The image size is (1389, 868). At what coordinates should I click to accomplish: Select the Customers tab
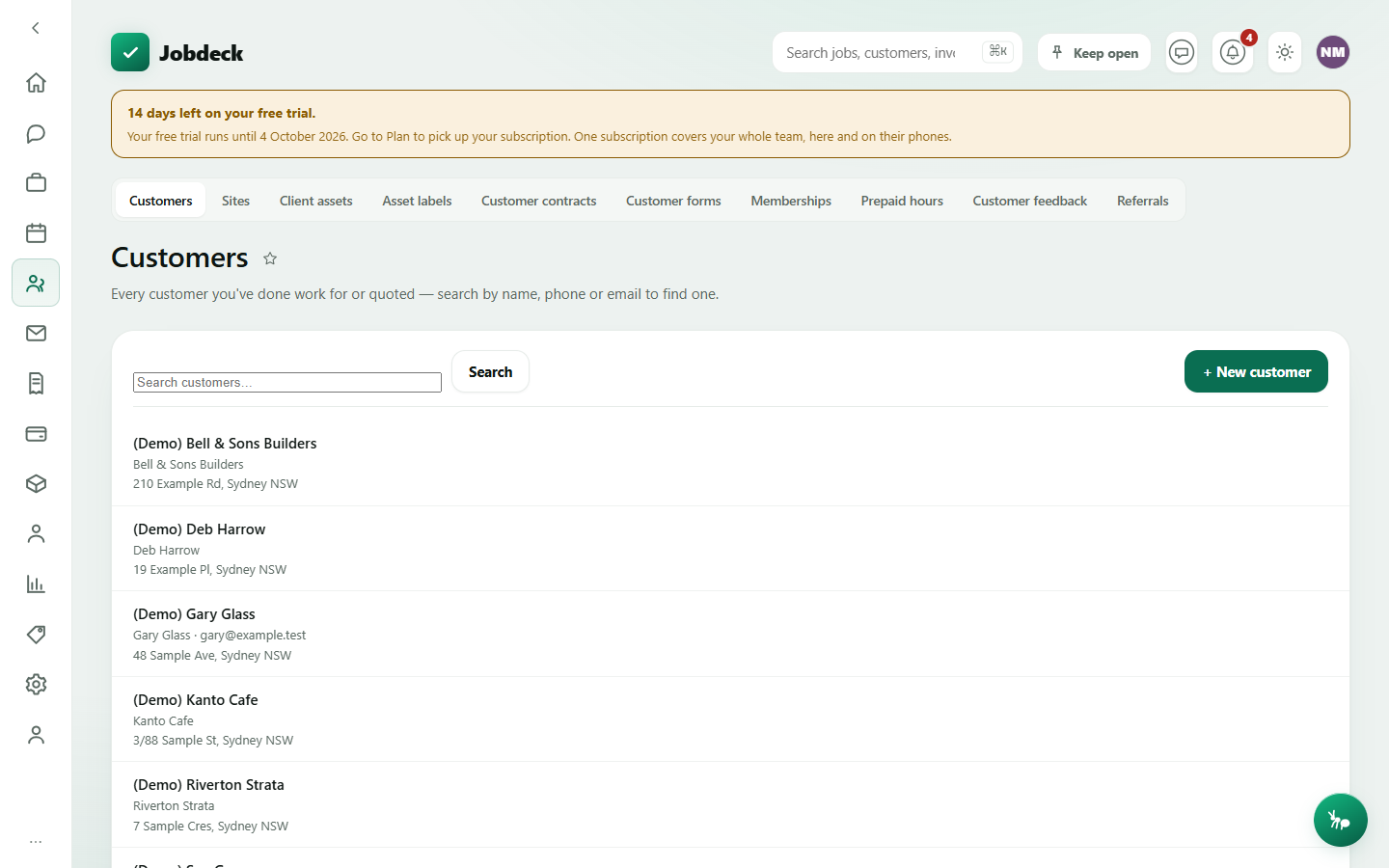tap(161, 201)
